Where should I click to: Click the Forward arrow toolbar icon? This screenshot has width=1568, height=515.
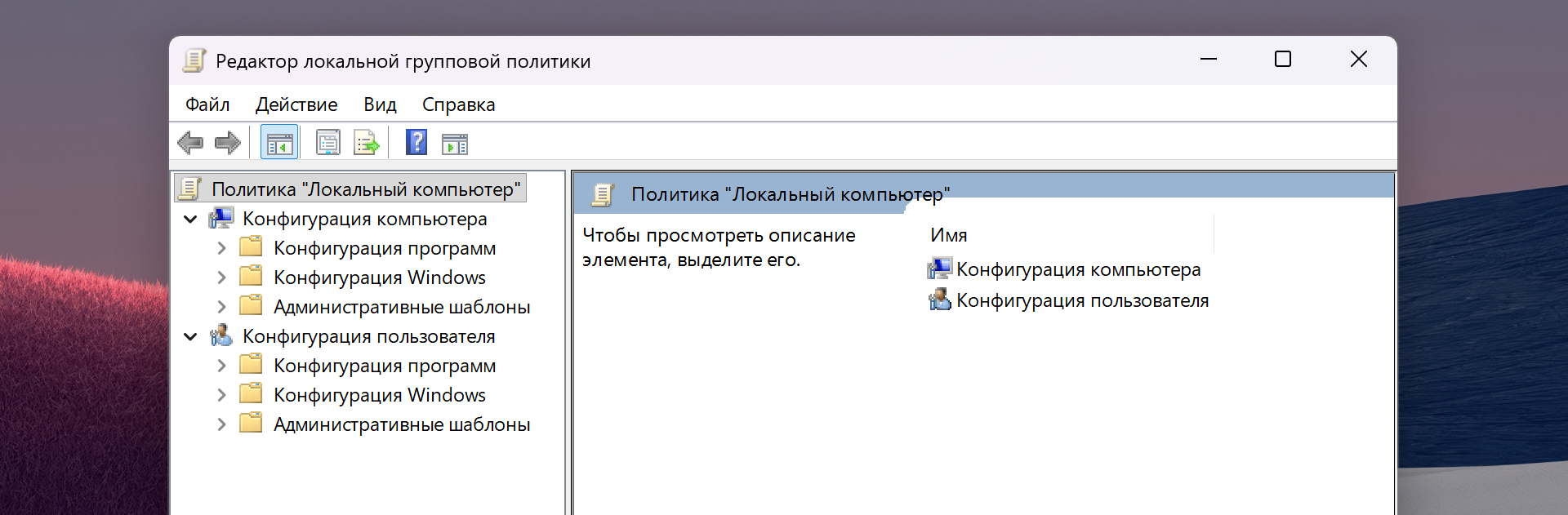click(x=227, y=144)
